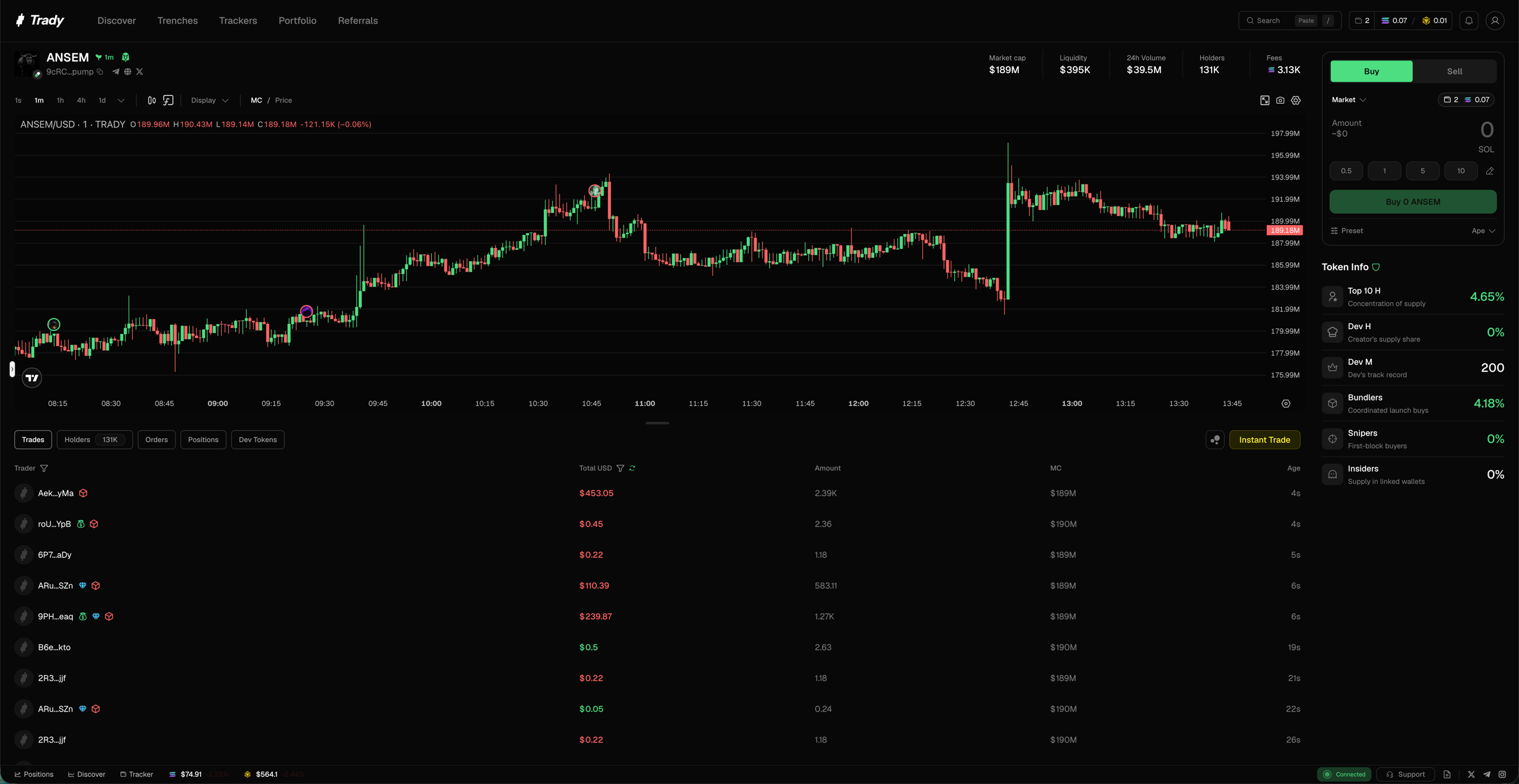Image resolution: width=1519 pixels, height=784 pixels.
Task: Click the green owl badge next to ANSEM
Action: [125, 58]
